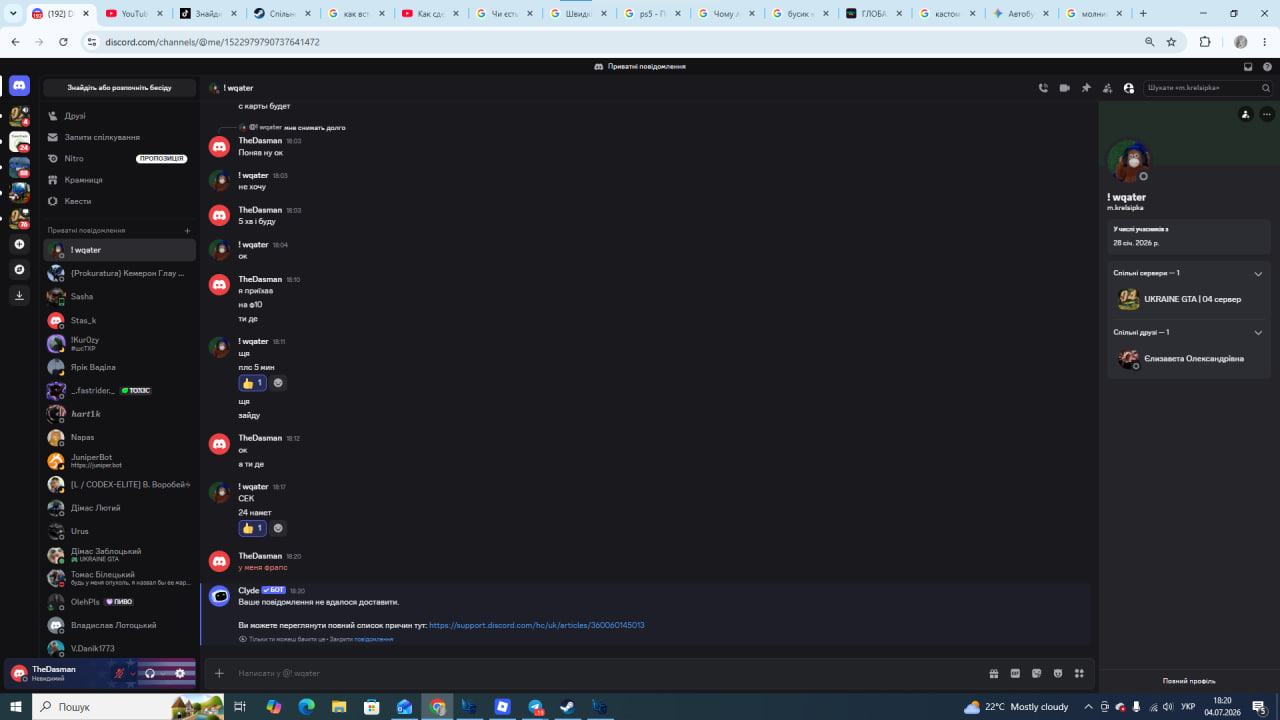Toggle headphones deafen in user panel
1280x720 pixels.
pos(150,673)
